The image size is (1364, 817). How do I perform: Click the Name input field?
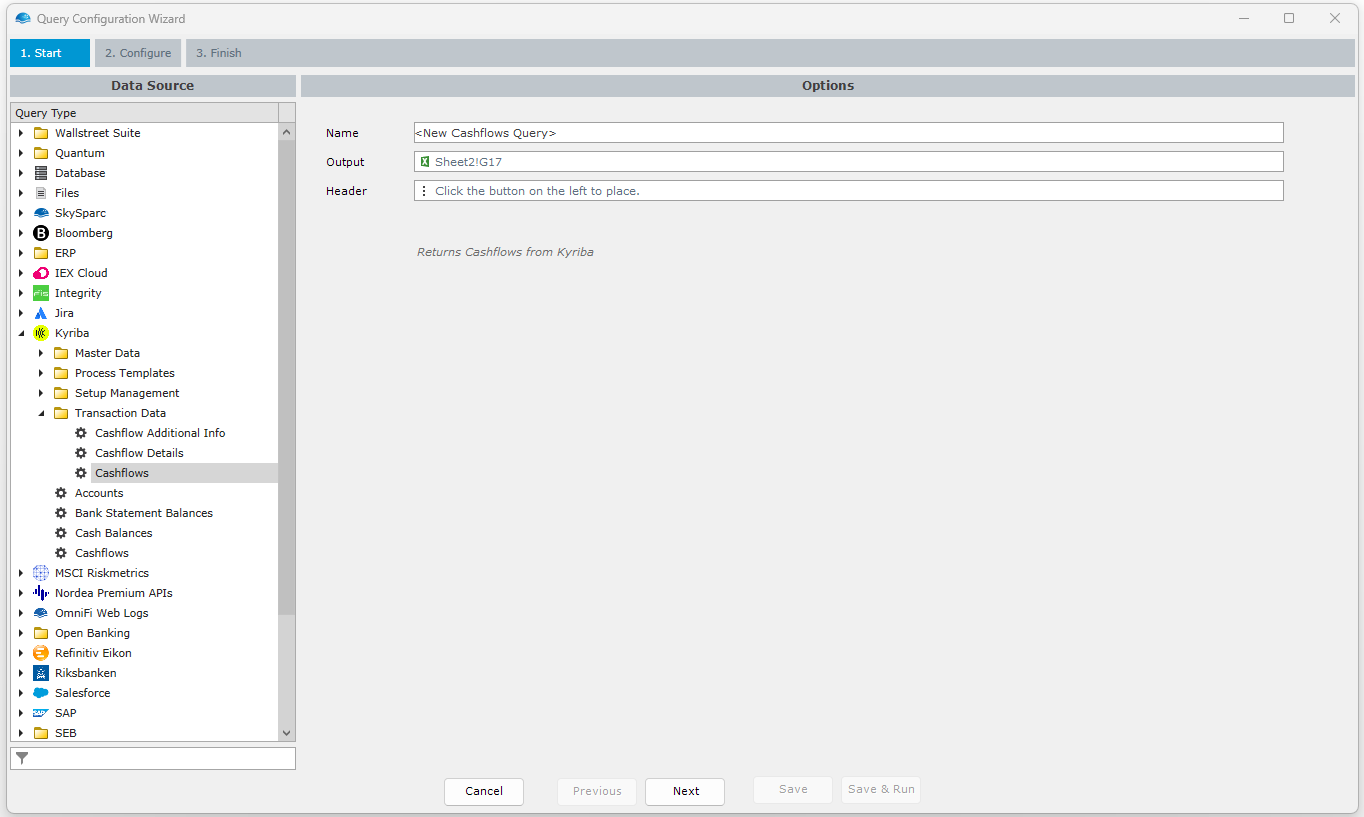click(848, 133)
